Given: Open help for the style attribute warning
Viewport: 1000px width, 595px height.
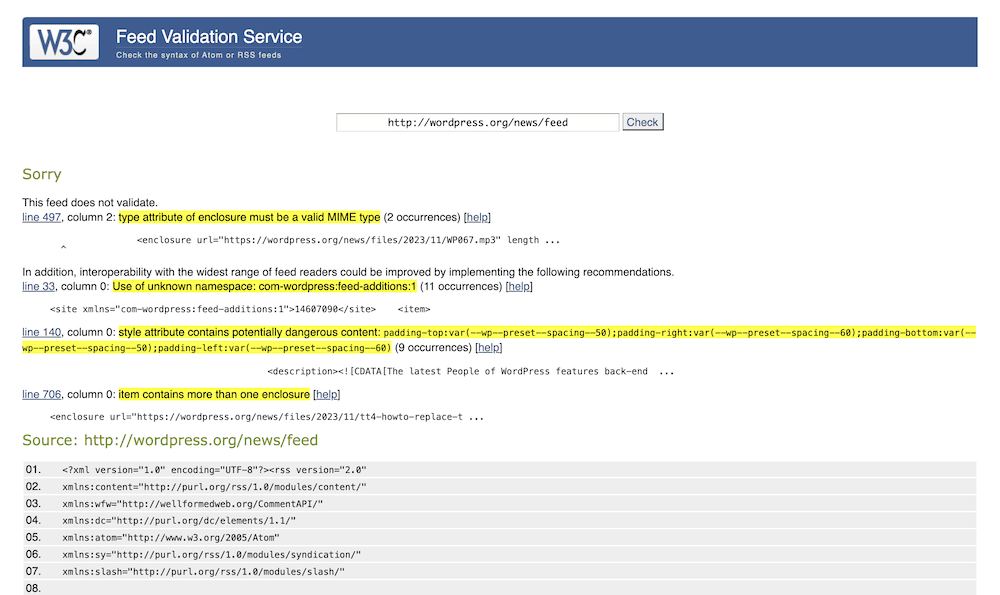Looking at the screenshot, I should point(488,348).
